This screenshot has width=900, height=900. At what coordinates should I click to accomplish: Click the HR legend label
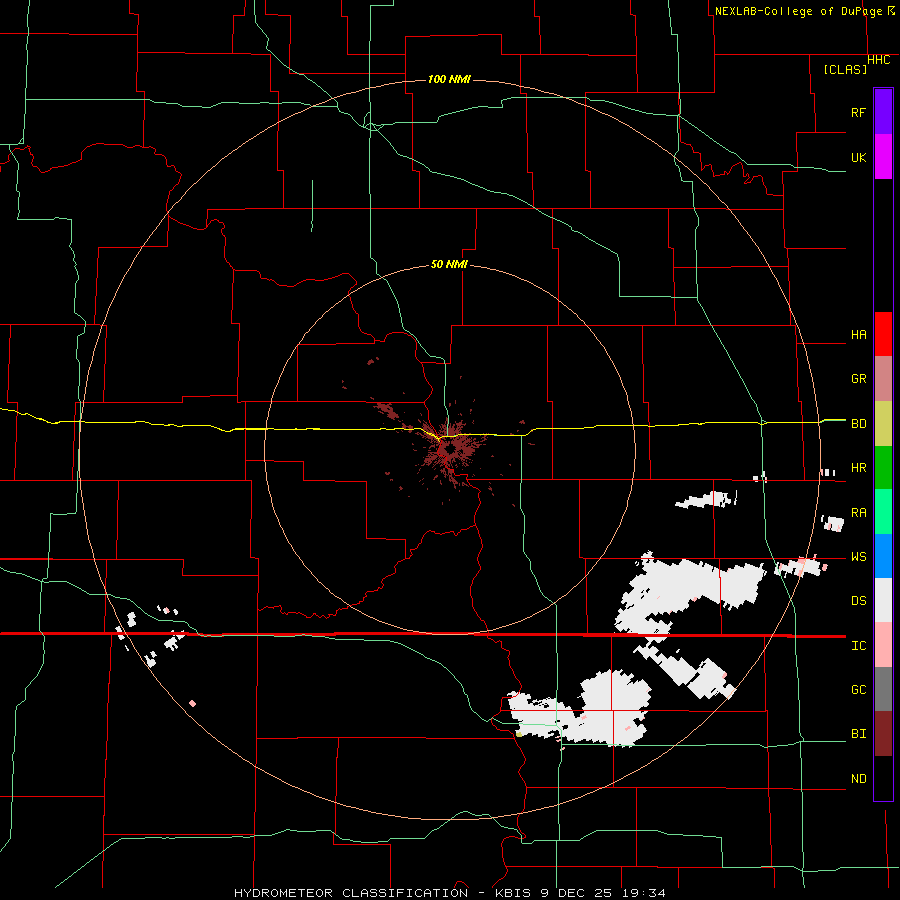858,468
